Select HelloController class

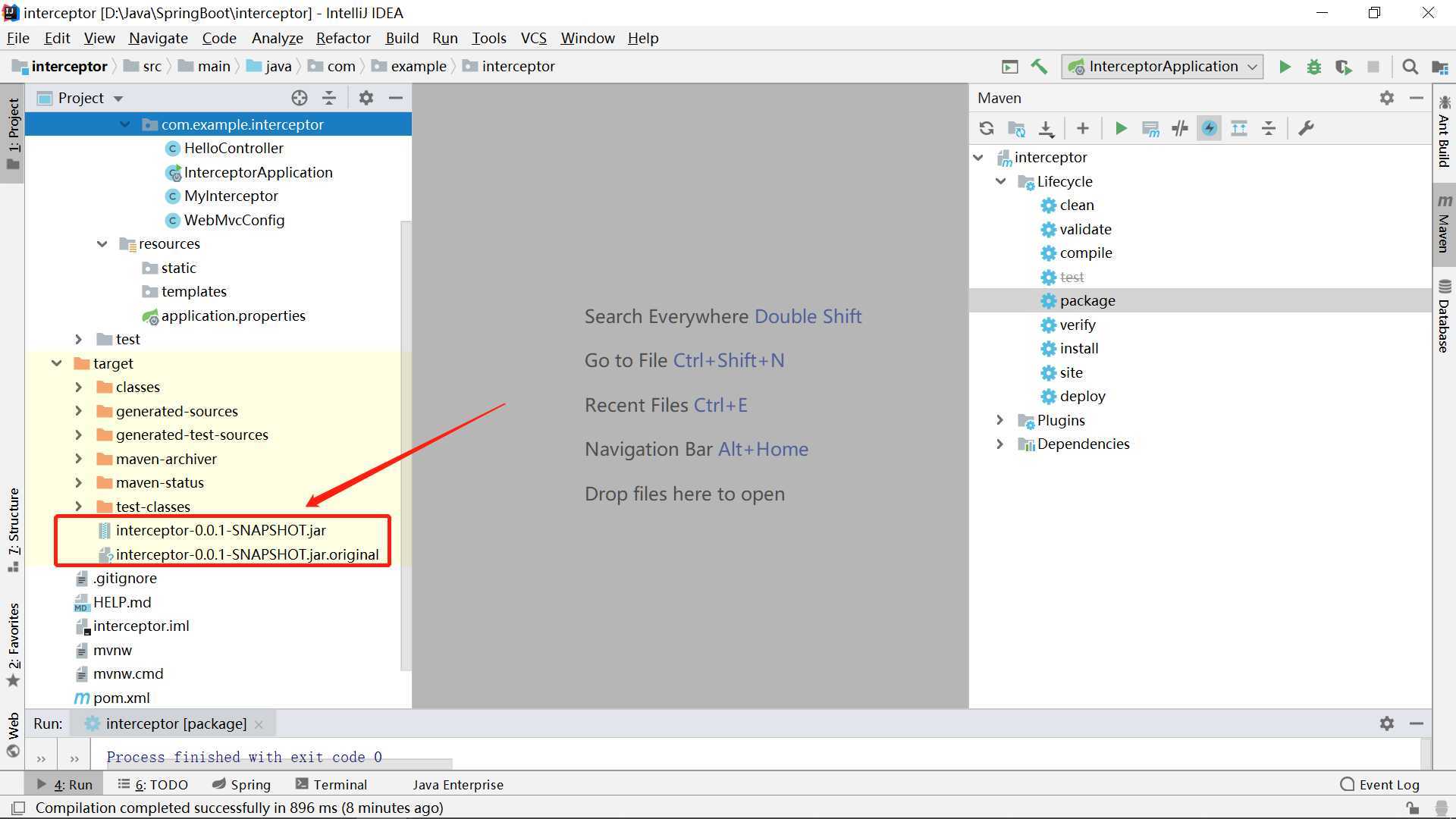click(x=234, y=148)
